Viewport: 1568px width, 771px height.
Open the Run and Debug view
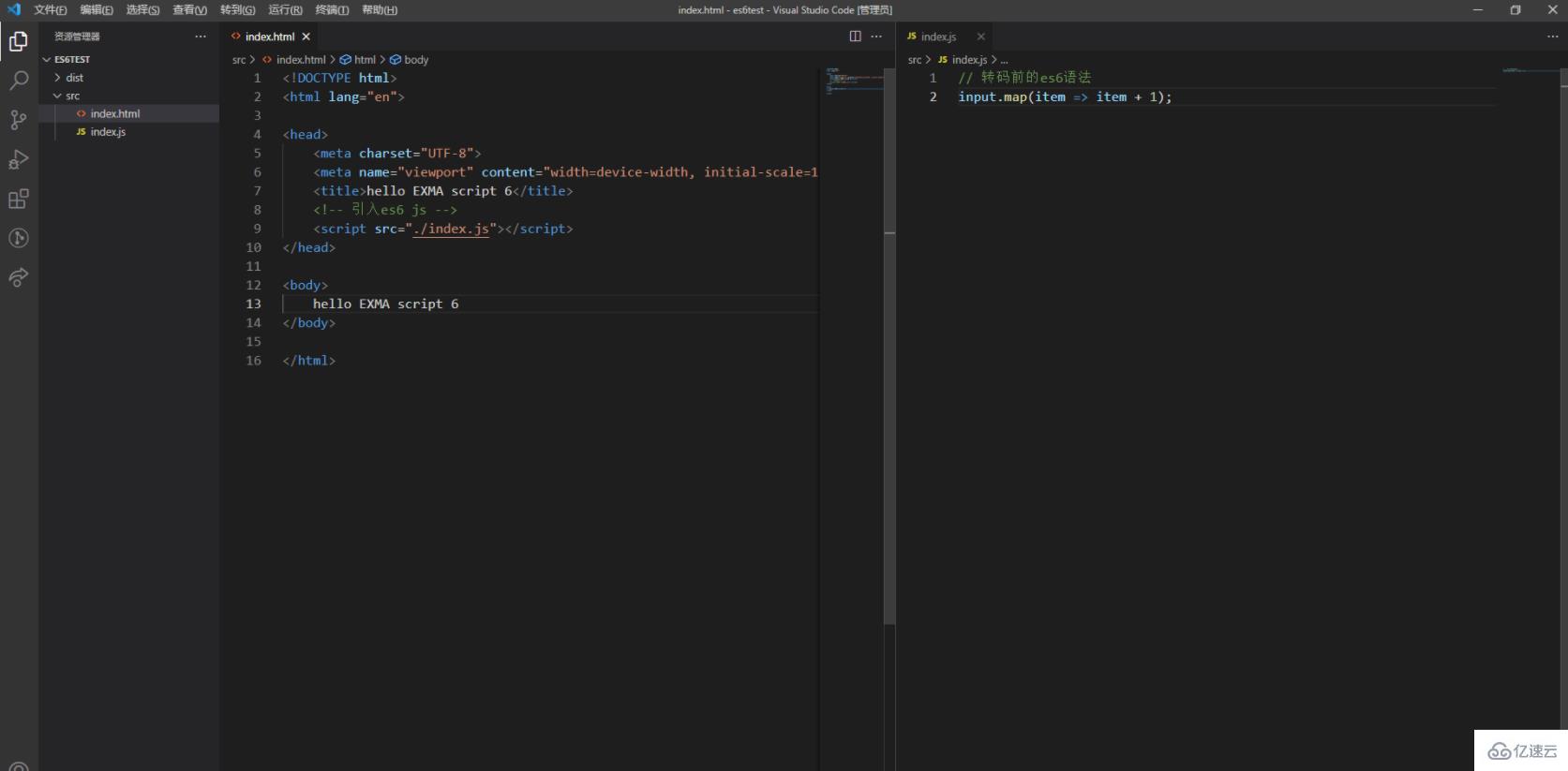coord(18,159)
